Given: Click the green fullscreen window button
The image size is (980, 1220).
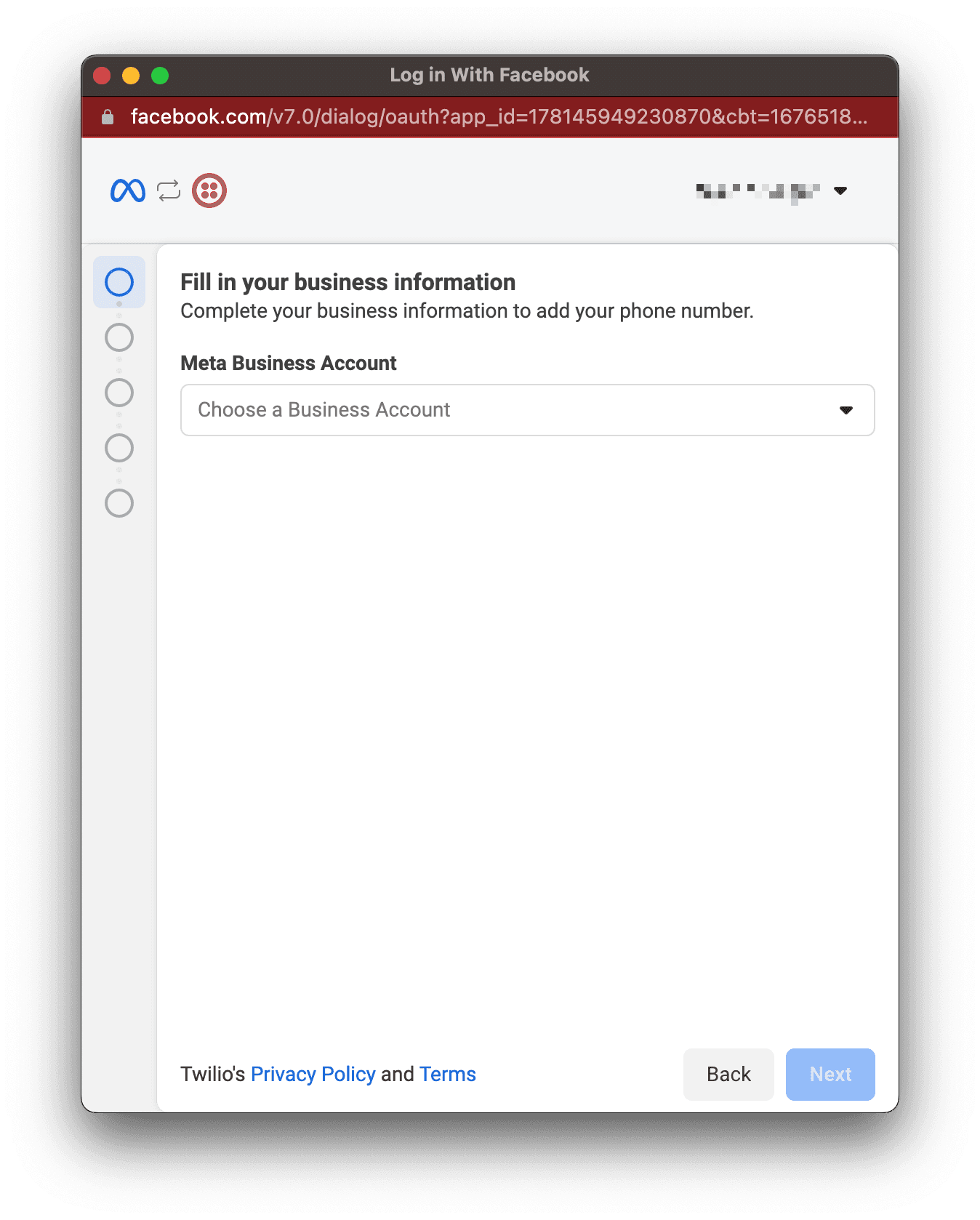Looking at the screenshot, I should (160, 76).
